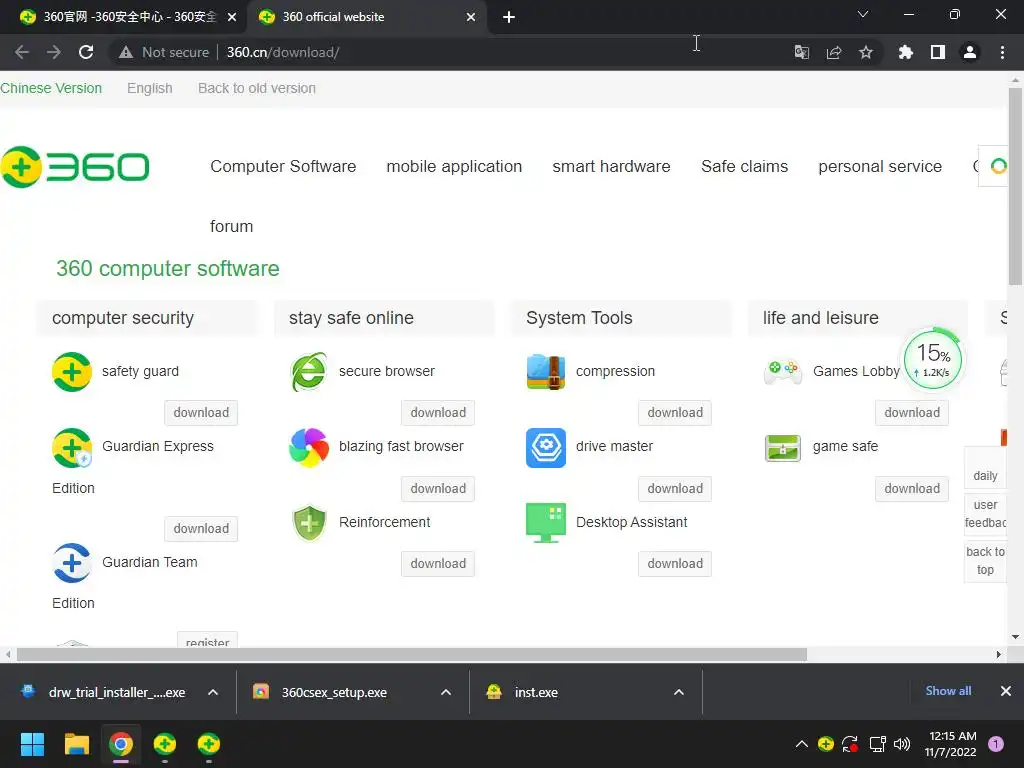Download Guardian Express Edition
1024x768 pixels.
coord(201,528)
